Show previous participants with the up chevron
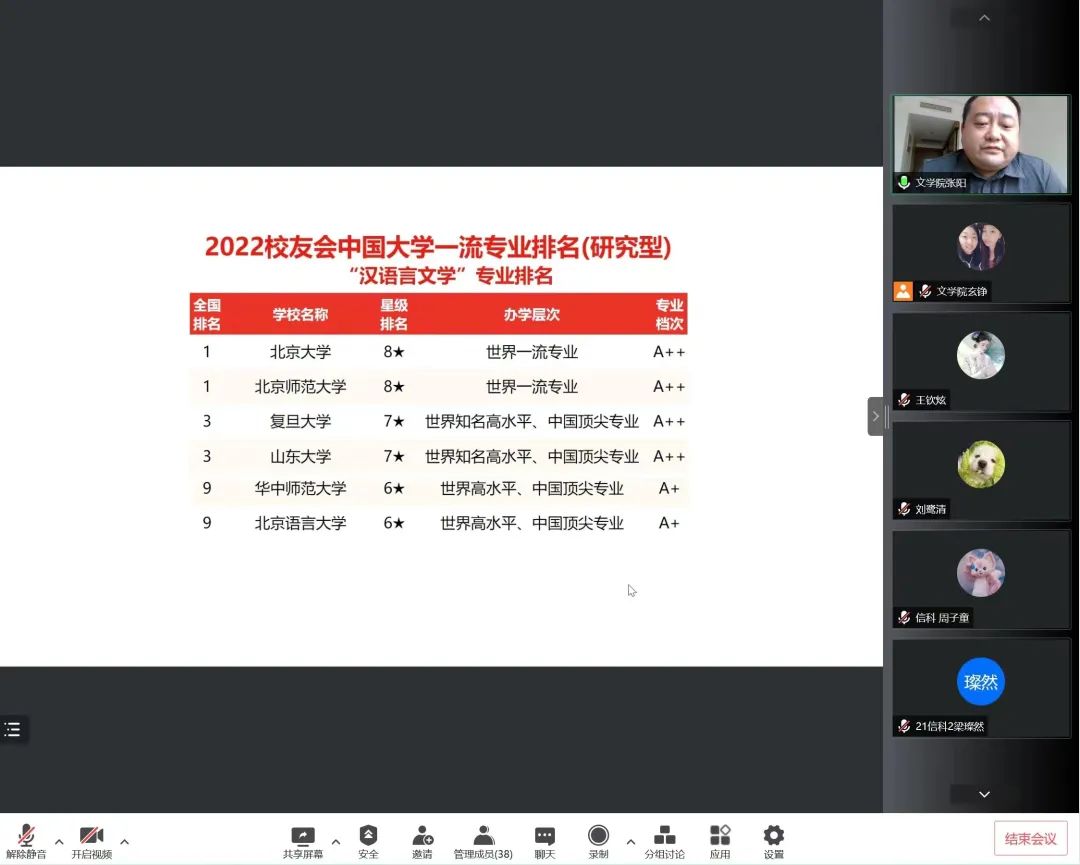 coord(984,18)
